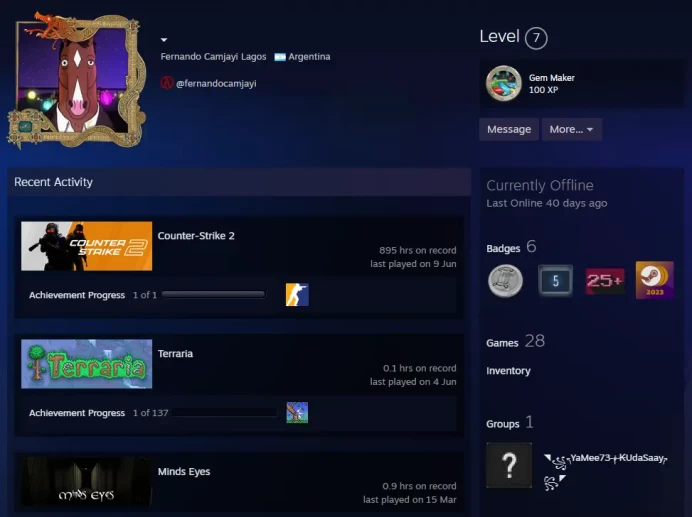Click the Counter-Strike 2 game title
692x517 pixels.
pos(196,236)
